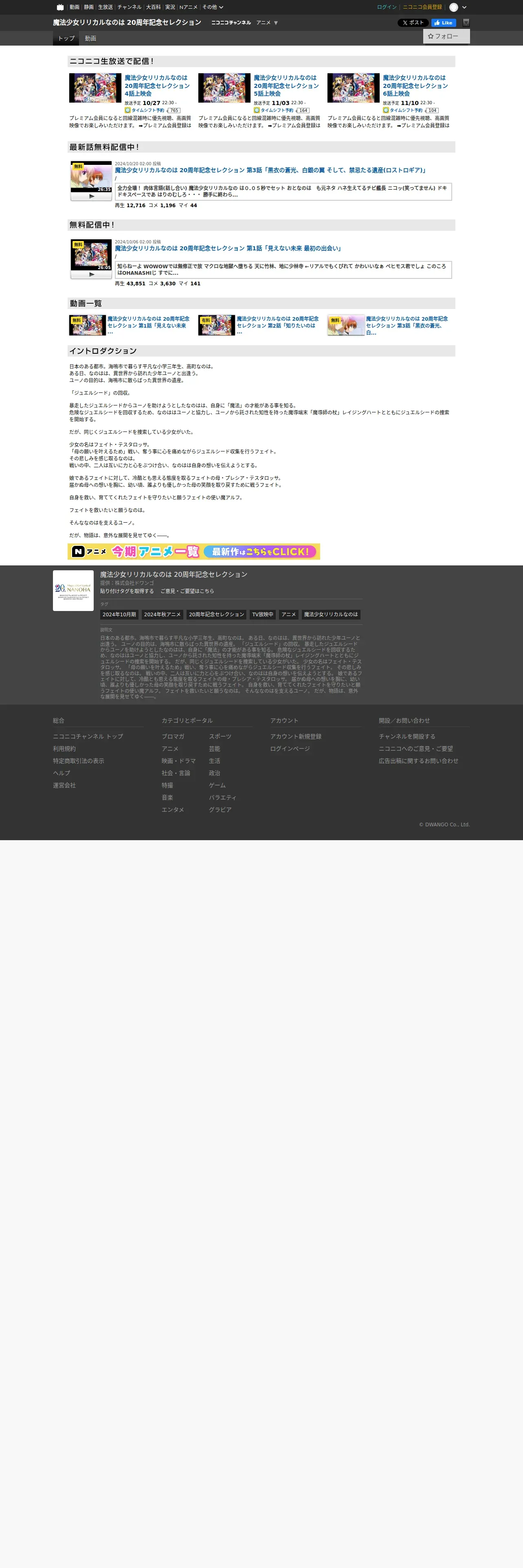
Task: Open the 大百科 top navigation item
Action: 154,7
